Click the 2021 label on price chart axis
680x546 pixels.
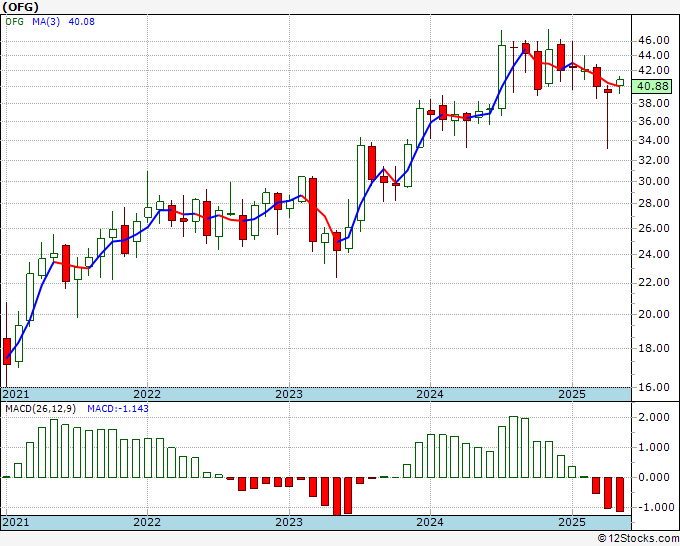(x=16, y=394)
